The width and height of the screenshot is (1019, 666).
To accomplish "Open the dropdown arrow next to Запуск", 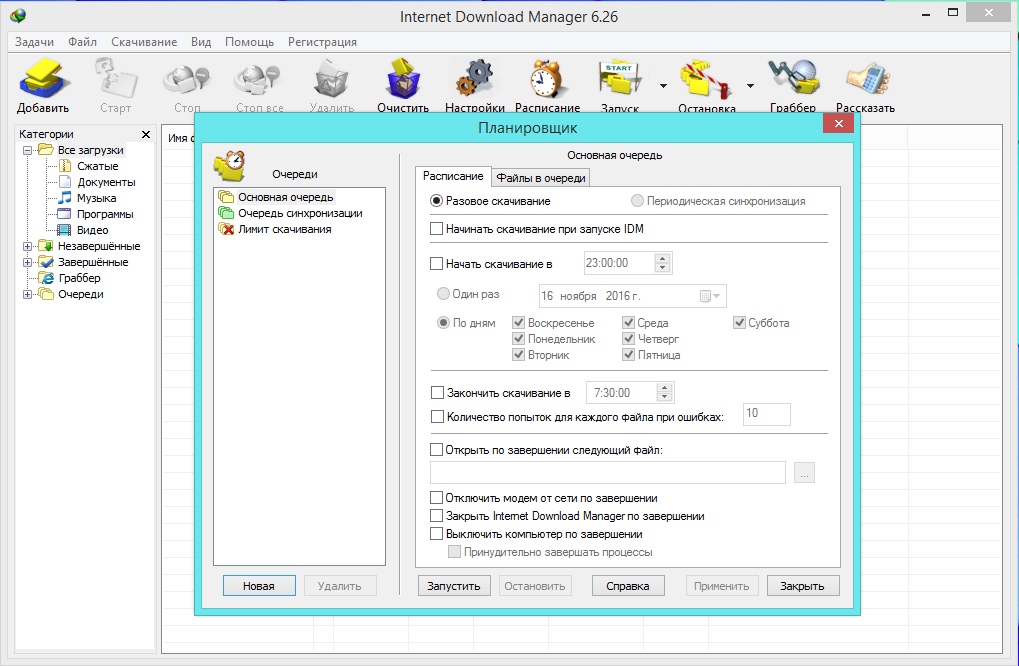I will [663, 87].
